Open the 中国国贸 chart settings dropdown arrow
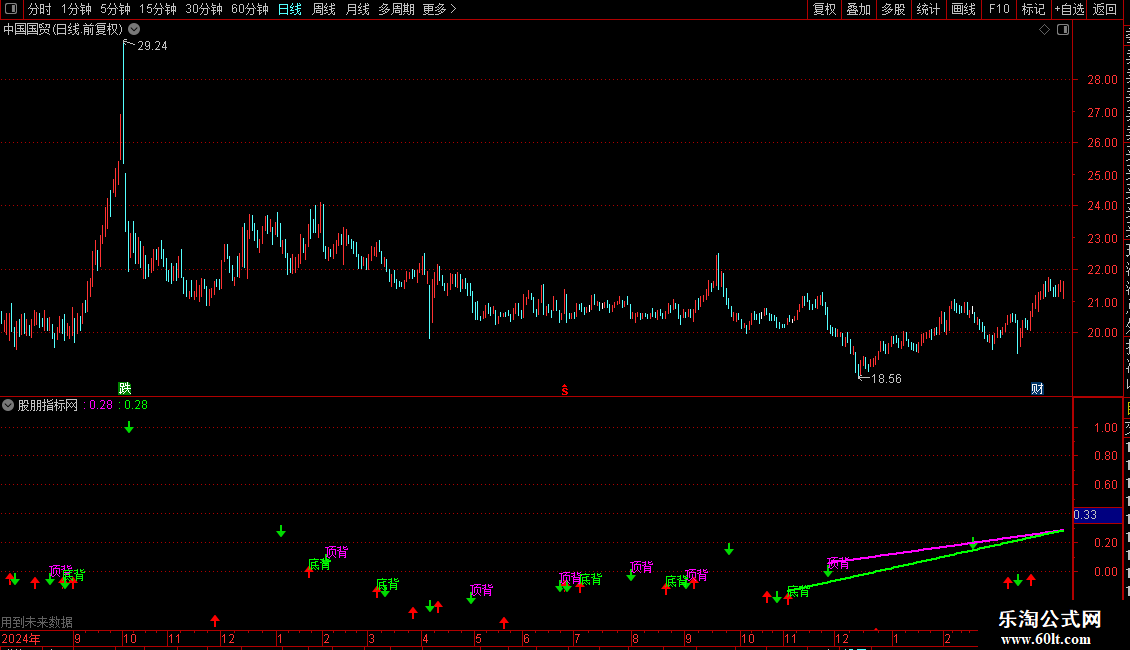Viewport: 1130px width, 650px height. point(134,29)
